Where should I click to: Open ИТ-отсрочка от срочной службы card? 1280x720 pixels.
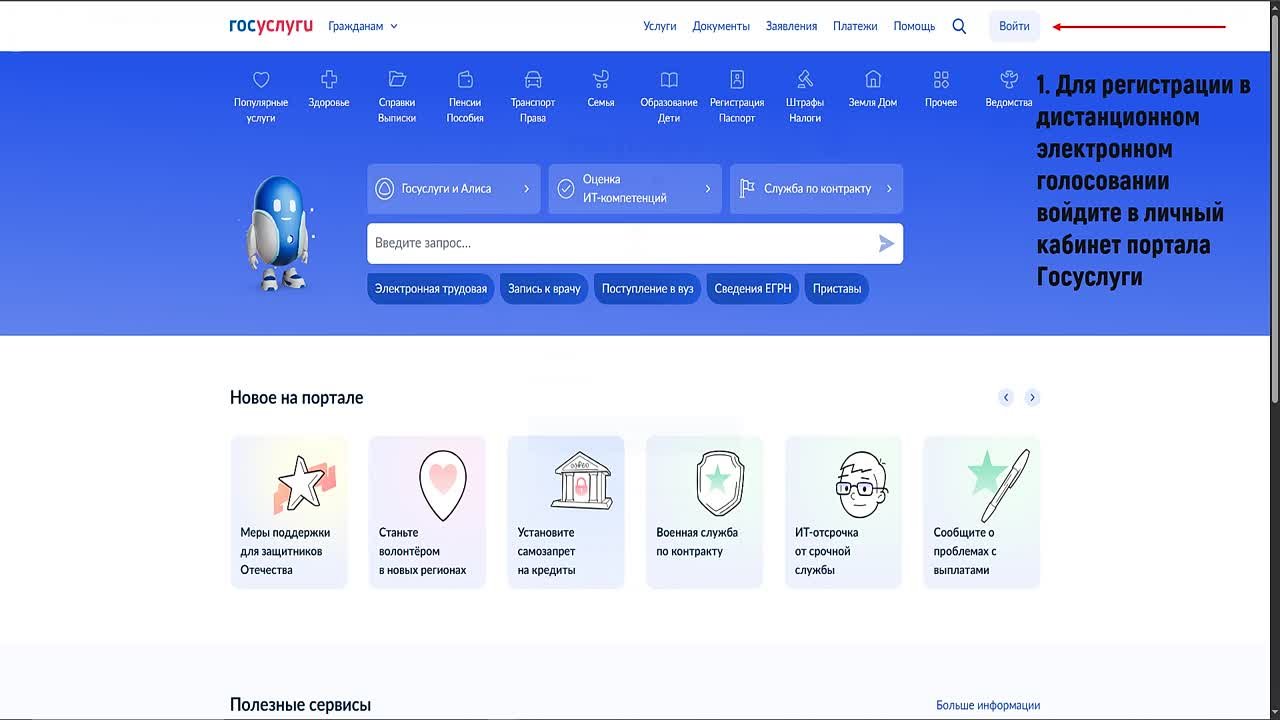point(843,512)
